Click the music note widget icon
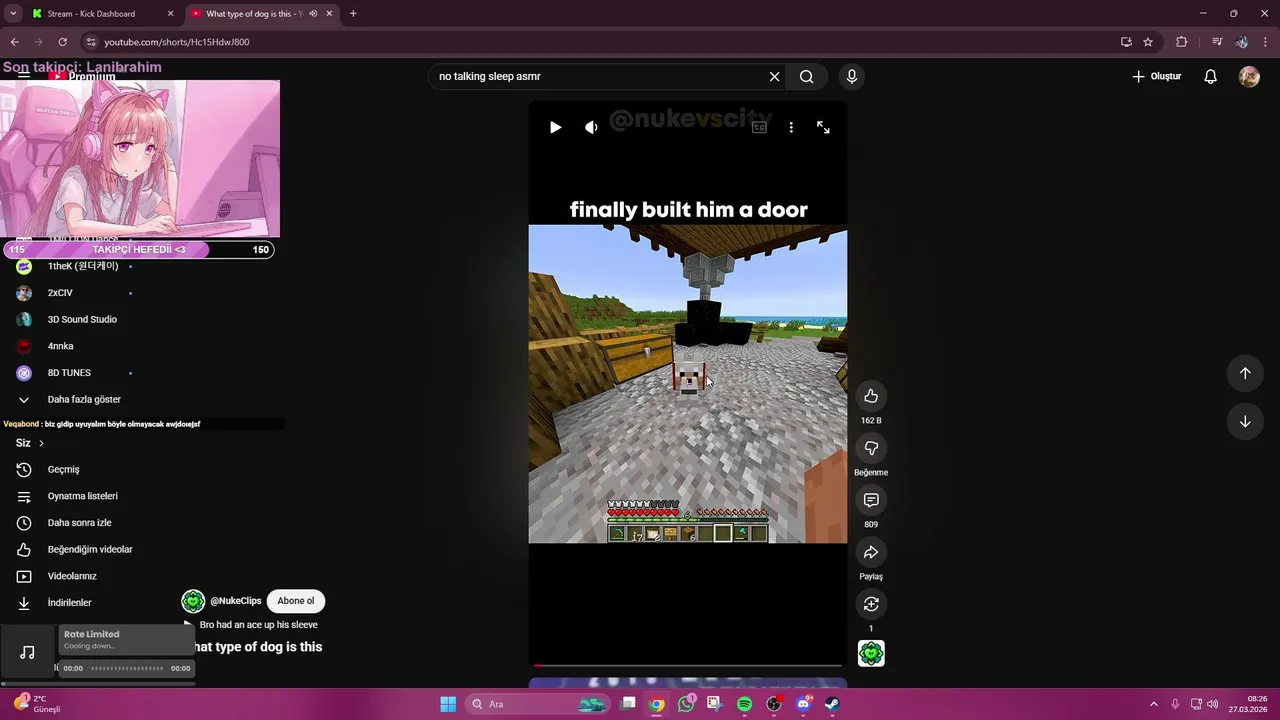Screen dimensions: 1280x720 [x=28, y=652]
